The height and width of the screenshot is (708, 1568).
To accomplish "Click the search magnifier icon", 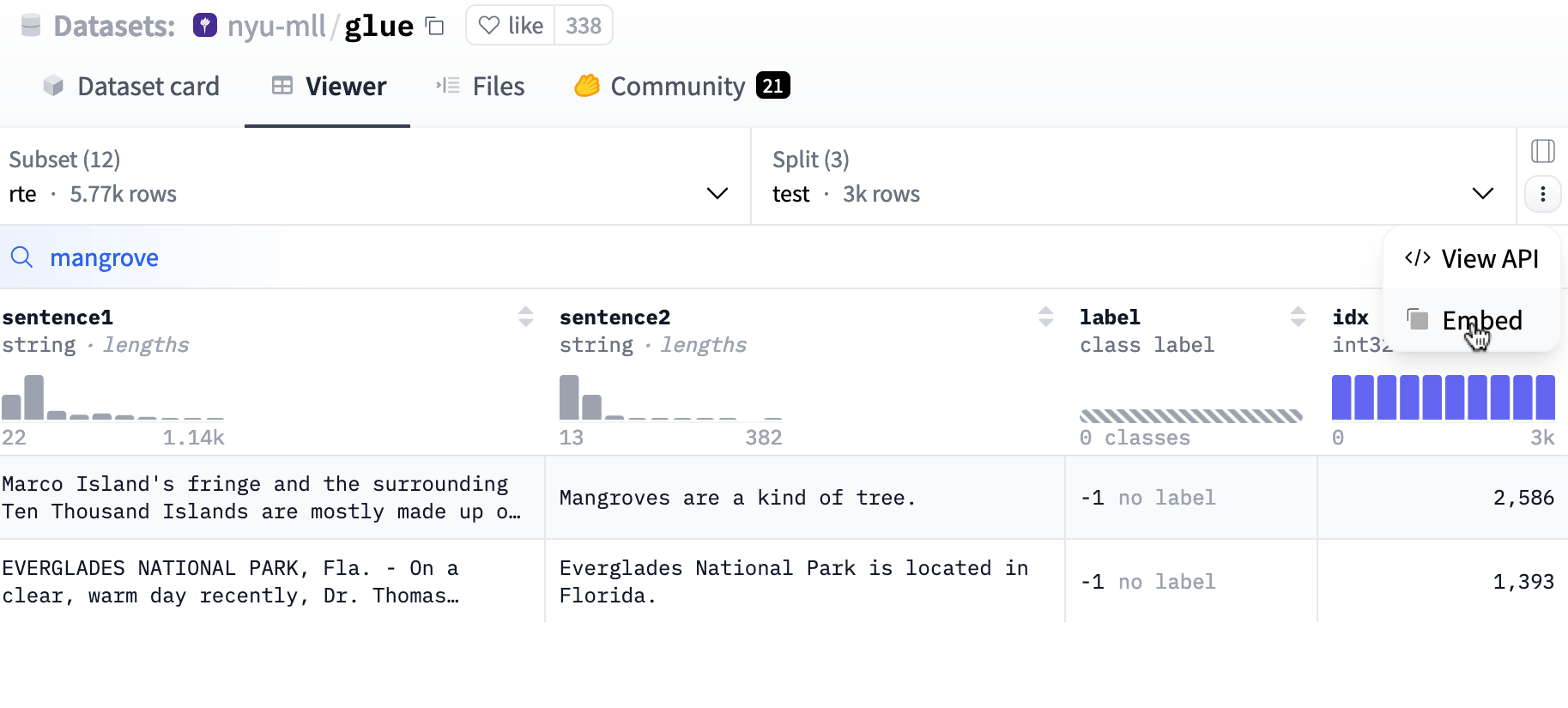I will 21,257.
